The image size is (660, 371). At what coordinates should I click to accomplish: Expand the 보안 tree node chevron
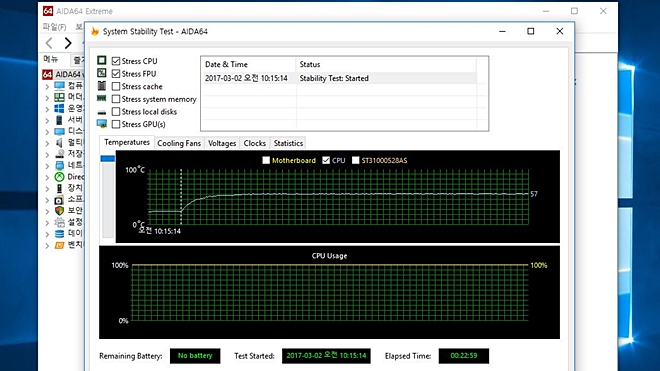[x=47, y=211]
